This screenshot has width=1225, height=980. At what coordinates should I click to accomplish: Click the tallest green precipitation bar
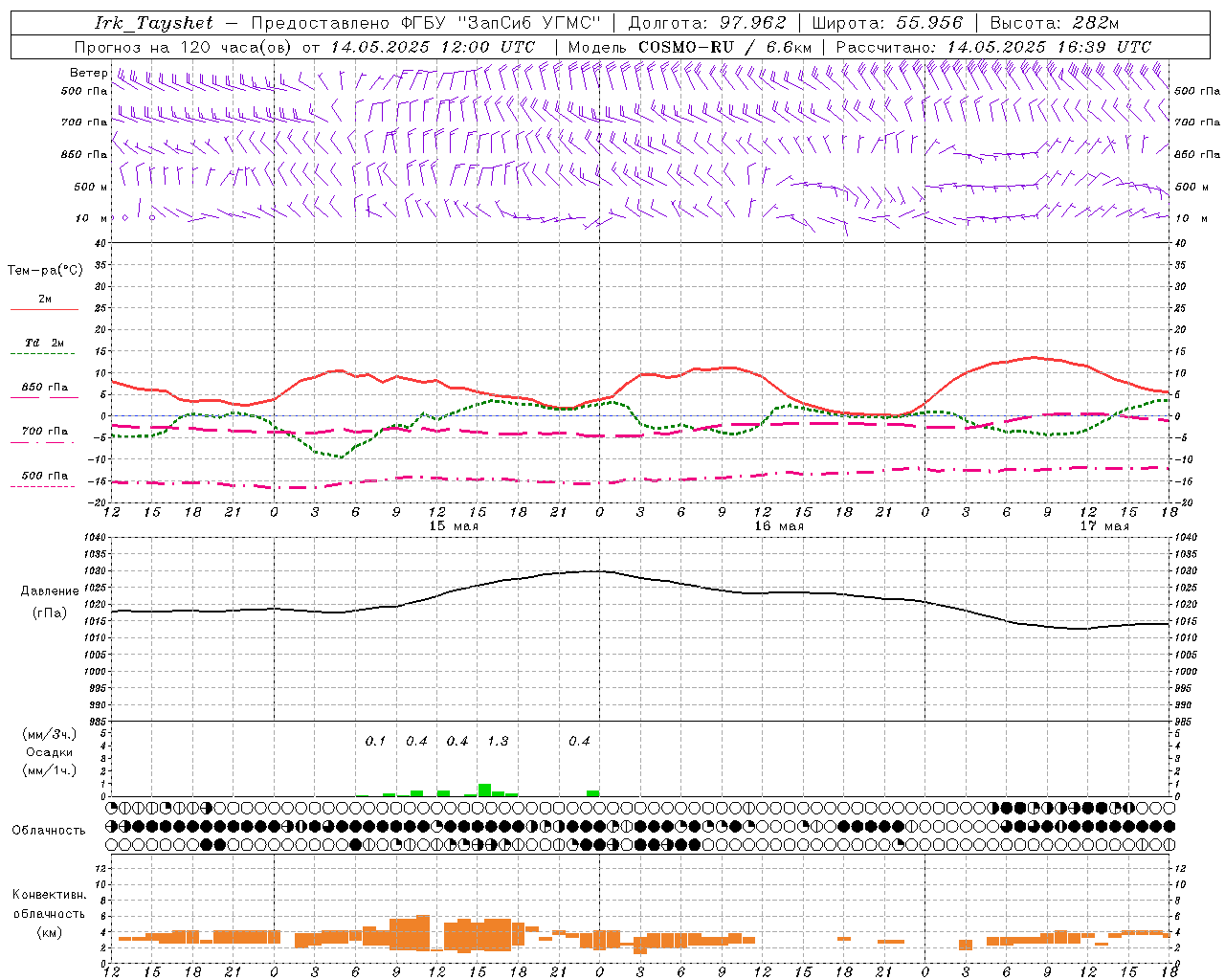tap(484, 790)
